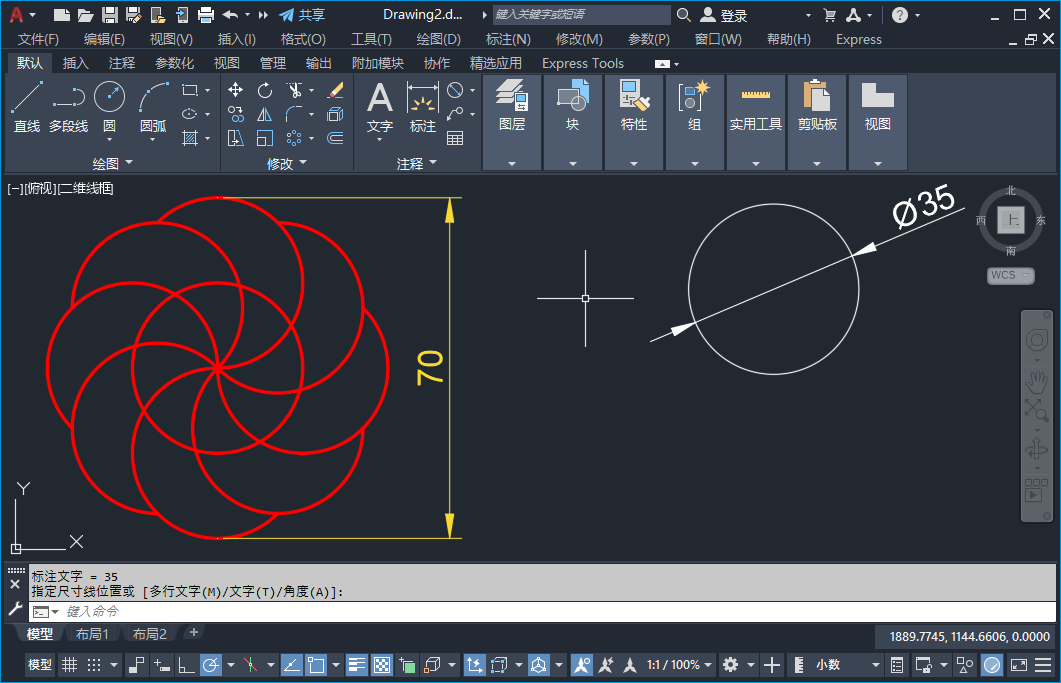This screenshot has height=683, width=1061.
Task: Switch to the 布局1 layout tab
Action: [92, 634]
